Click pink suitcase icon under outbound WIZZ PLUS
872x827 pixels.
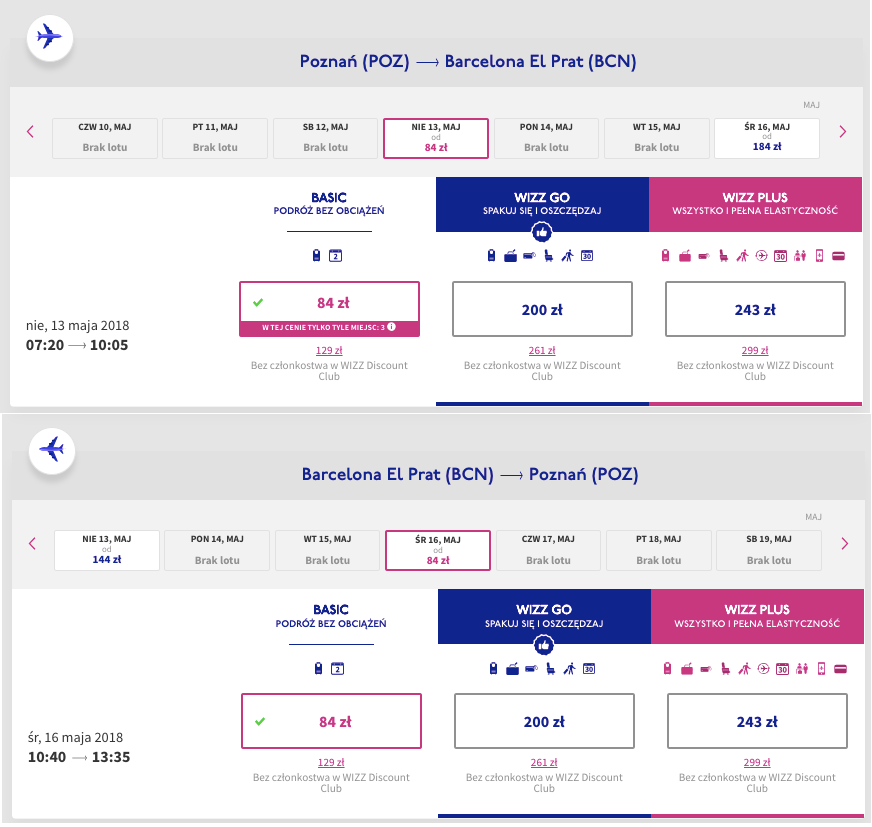click(x=685, y=256)
